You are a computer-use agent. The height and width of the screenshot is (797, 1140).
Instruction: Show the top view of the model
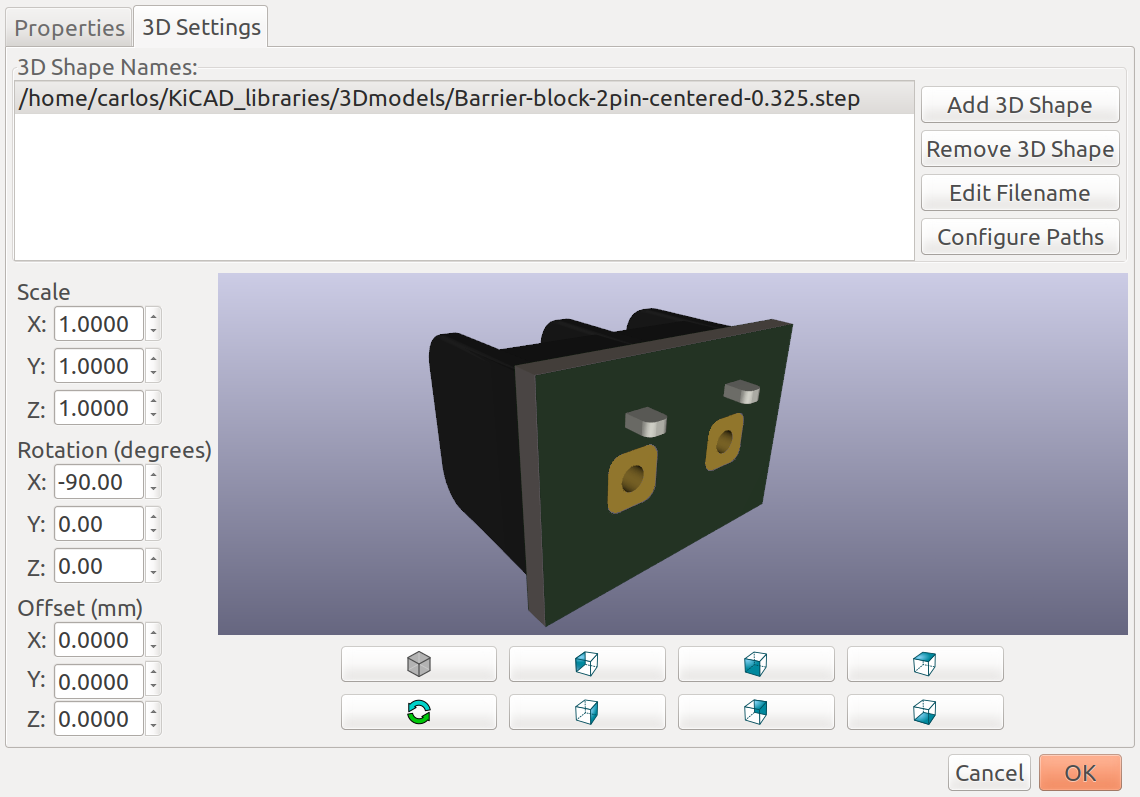[x=925, y=664]
